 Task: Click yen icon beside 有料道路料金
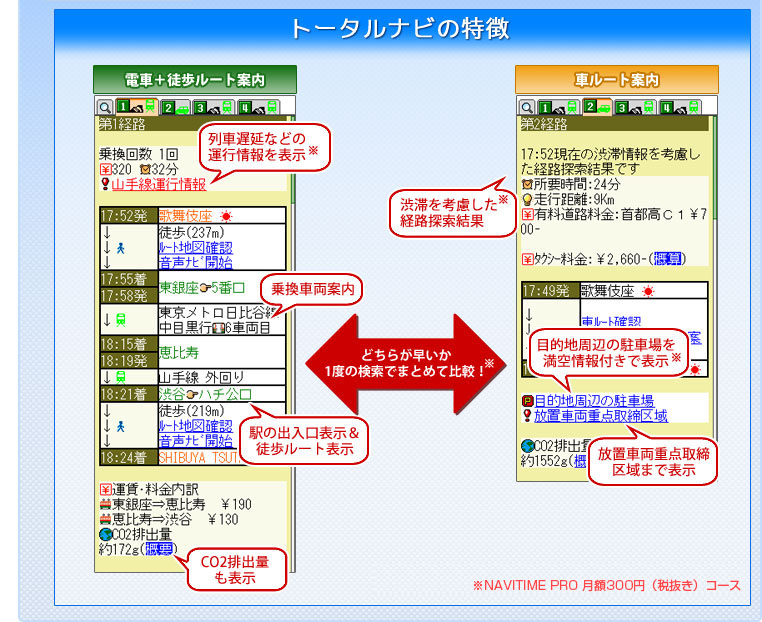click(527, 214)
